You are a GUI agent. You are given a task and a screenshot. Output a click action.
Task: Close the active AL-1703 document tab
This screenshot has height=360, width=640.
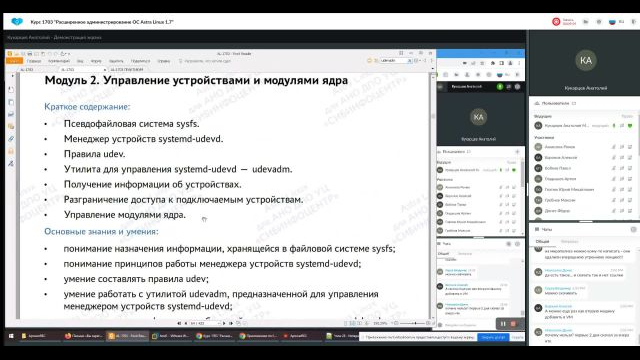[x=104, y=70]
